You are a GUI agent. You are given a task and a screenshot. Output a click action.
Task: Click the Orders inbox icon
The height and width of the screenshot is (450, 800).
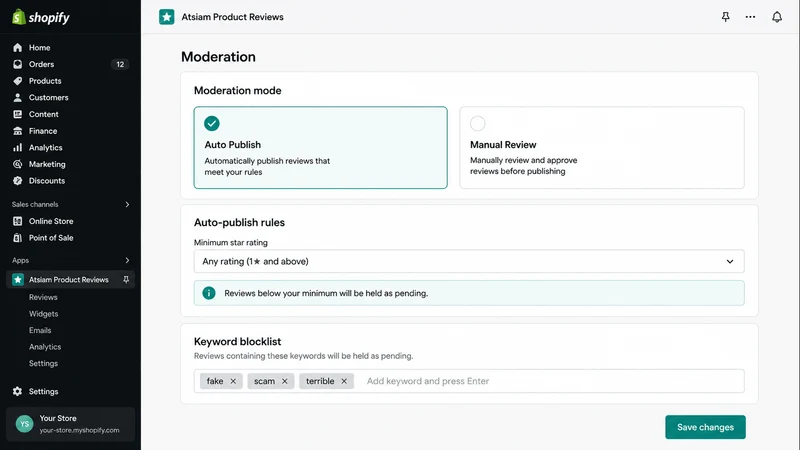(17, 64)
